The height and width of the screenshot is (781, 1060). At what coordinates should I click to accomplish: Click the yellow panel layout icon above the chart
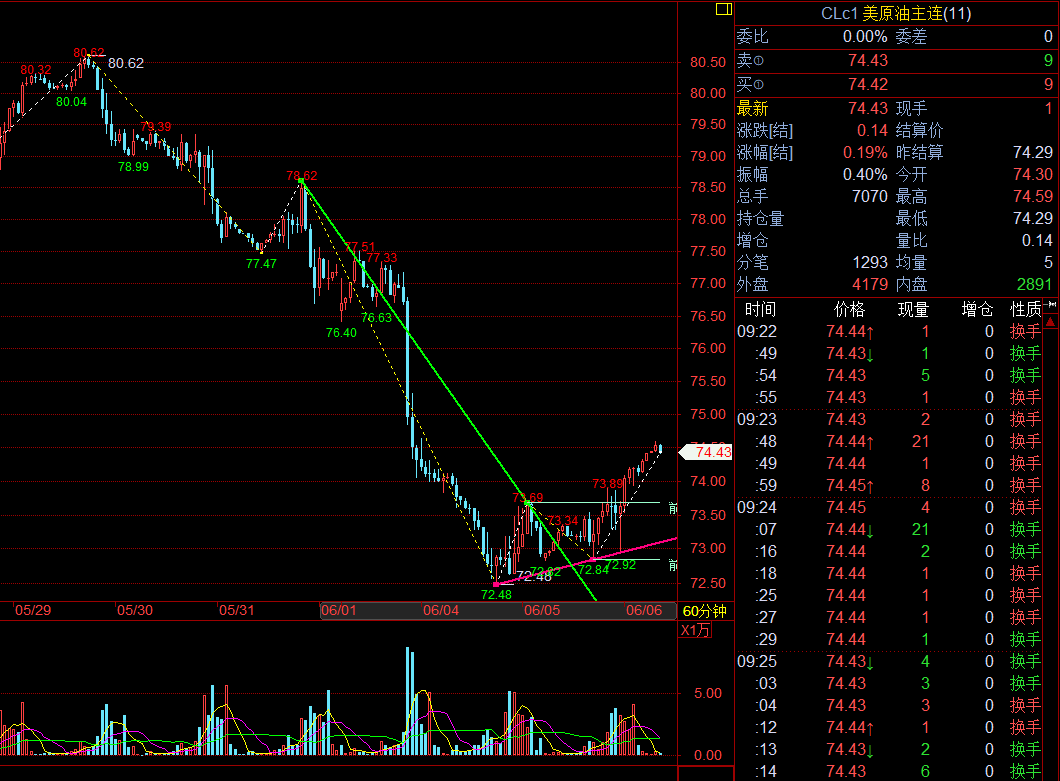point(723,9)
